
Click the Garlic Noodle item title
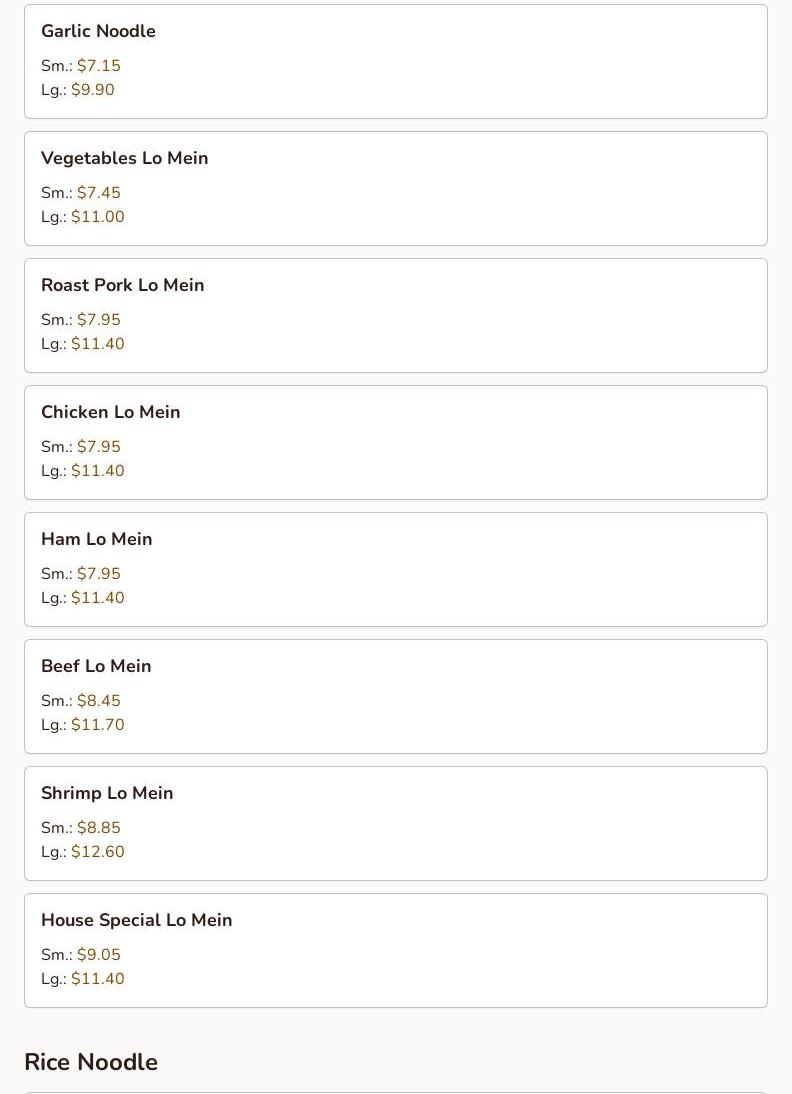pyautogui.click(x=98, y=31)
